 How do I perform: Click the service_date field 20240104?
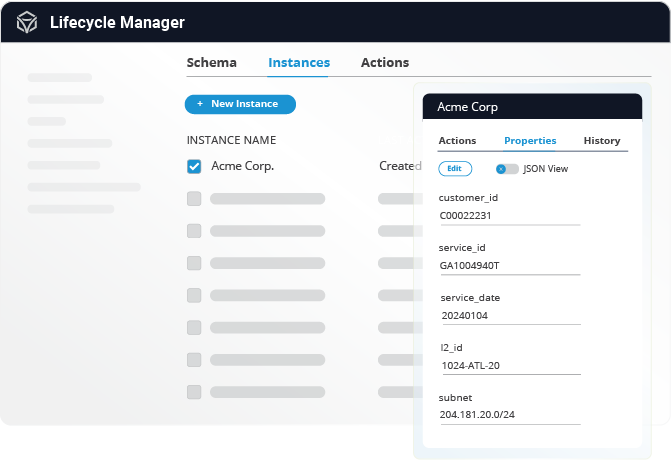[509, 315]
